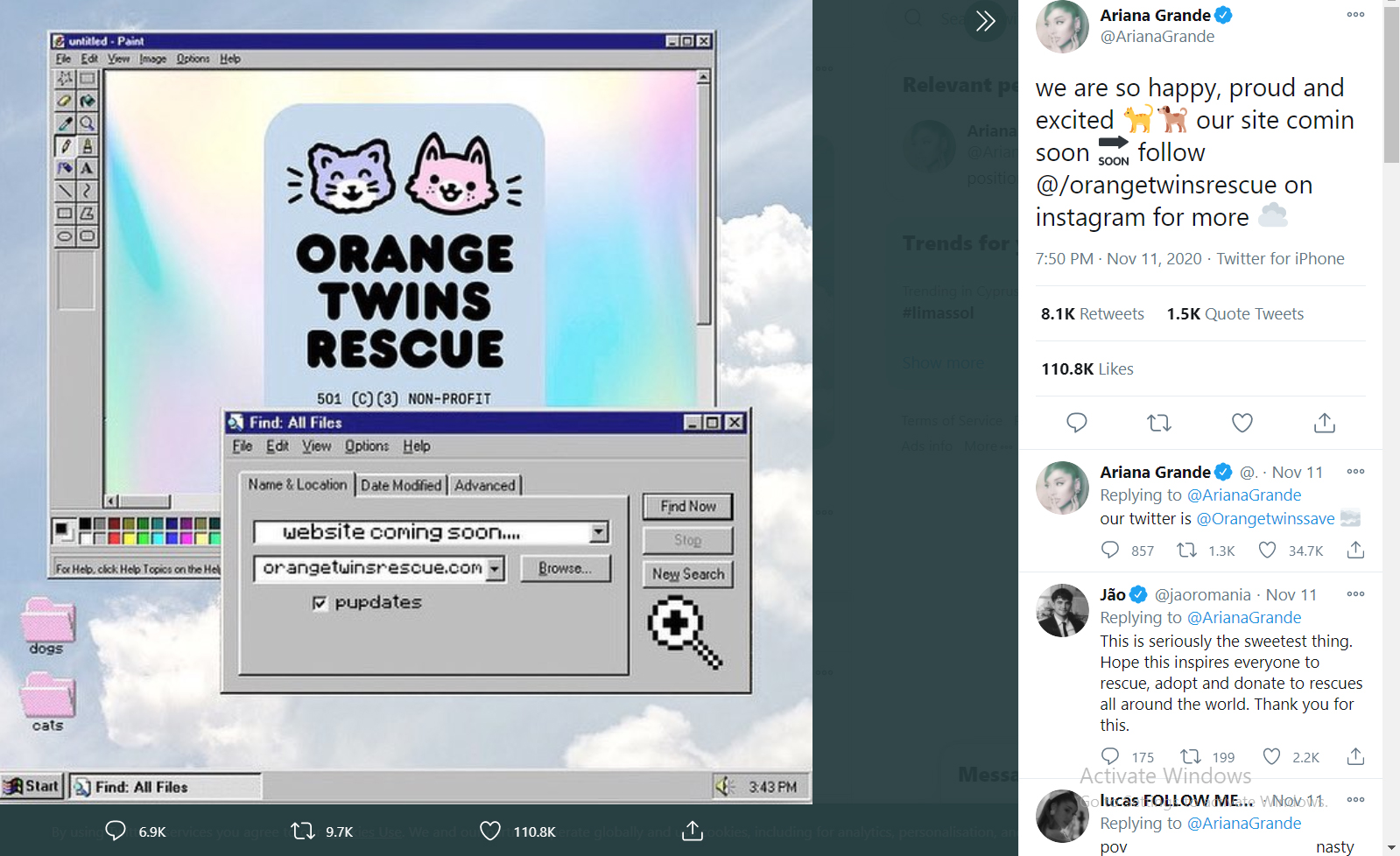
Task: Collapse the tweet side panel with double chevron
Action: coord(986,21)
